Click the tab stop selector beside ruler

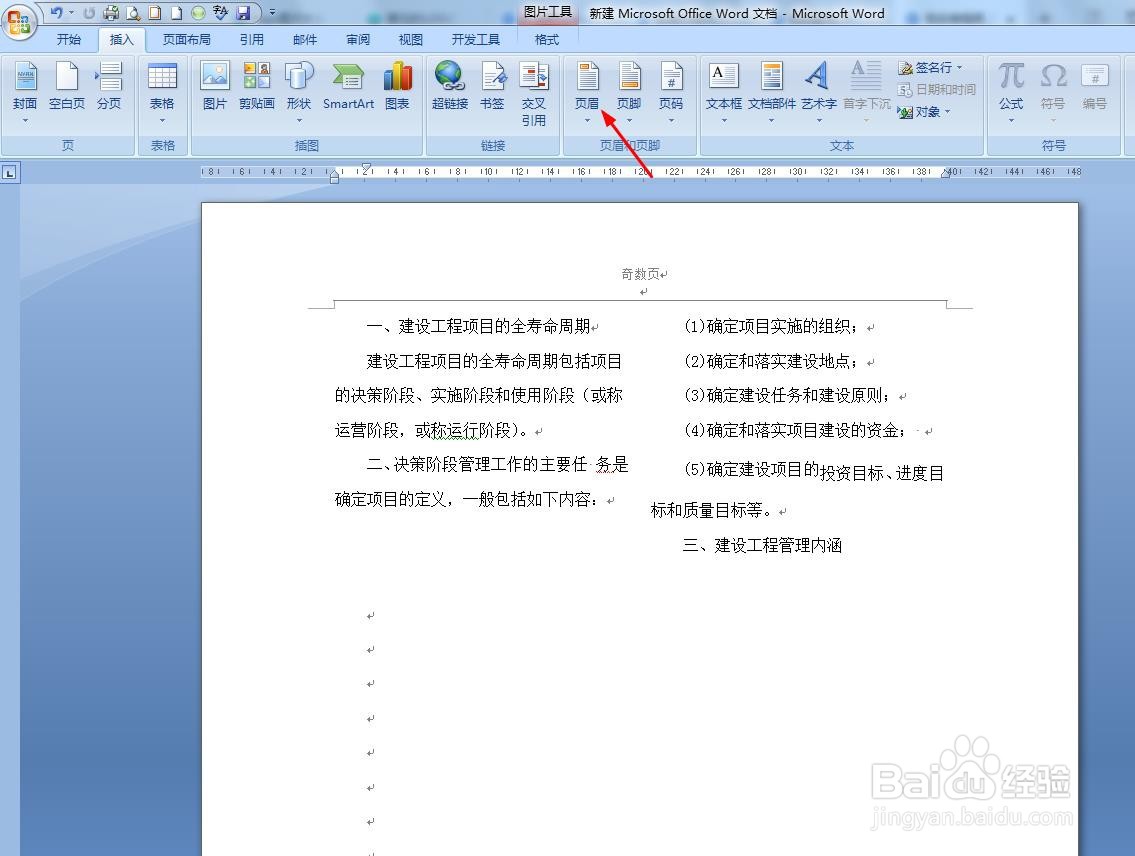click(x=10, y=173)
